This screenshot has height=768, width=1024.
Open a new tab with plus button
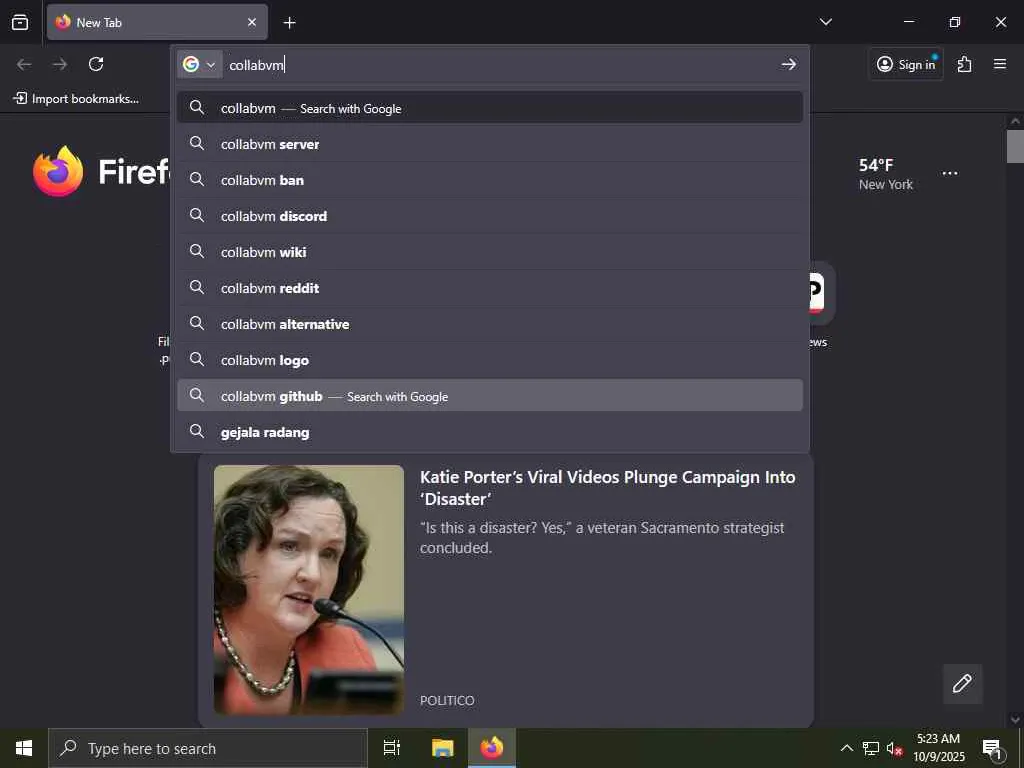point(289,23)
